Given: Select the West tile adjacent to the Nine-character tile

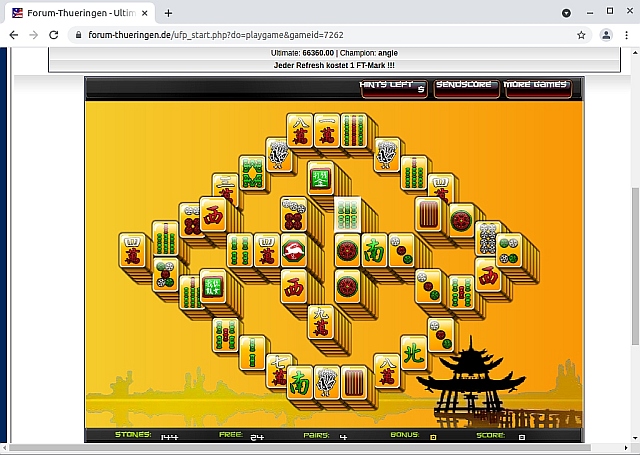Looking at the screenshot, I should click(294, 286).
